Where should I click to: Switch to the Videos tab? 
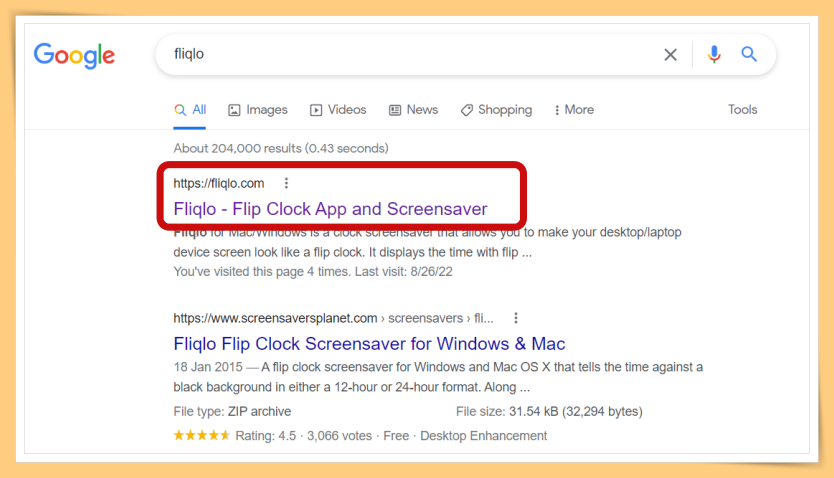pyautogui.click(x=338, y=110)
